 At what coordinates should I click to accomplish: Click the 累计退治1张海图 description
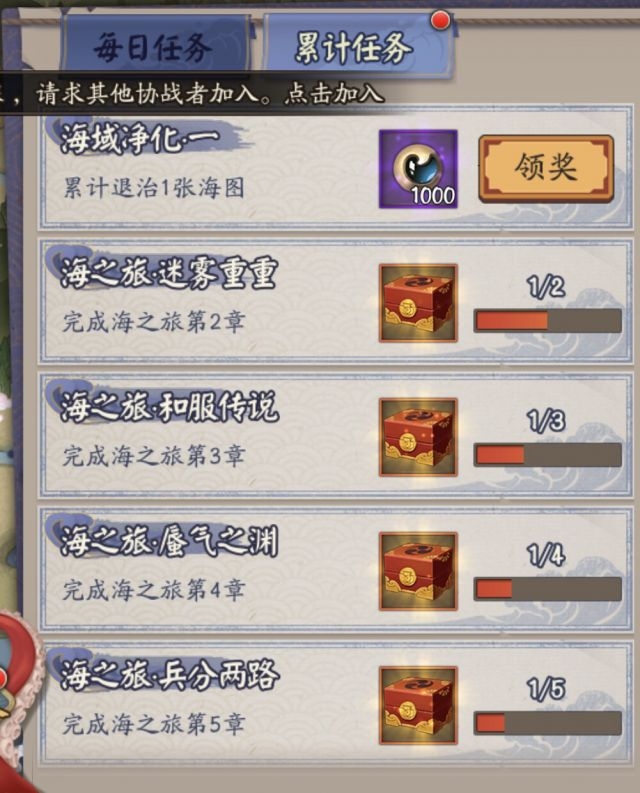154,189
